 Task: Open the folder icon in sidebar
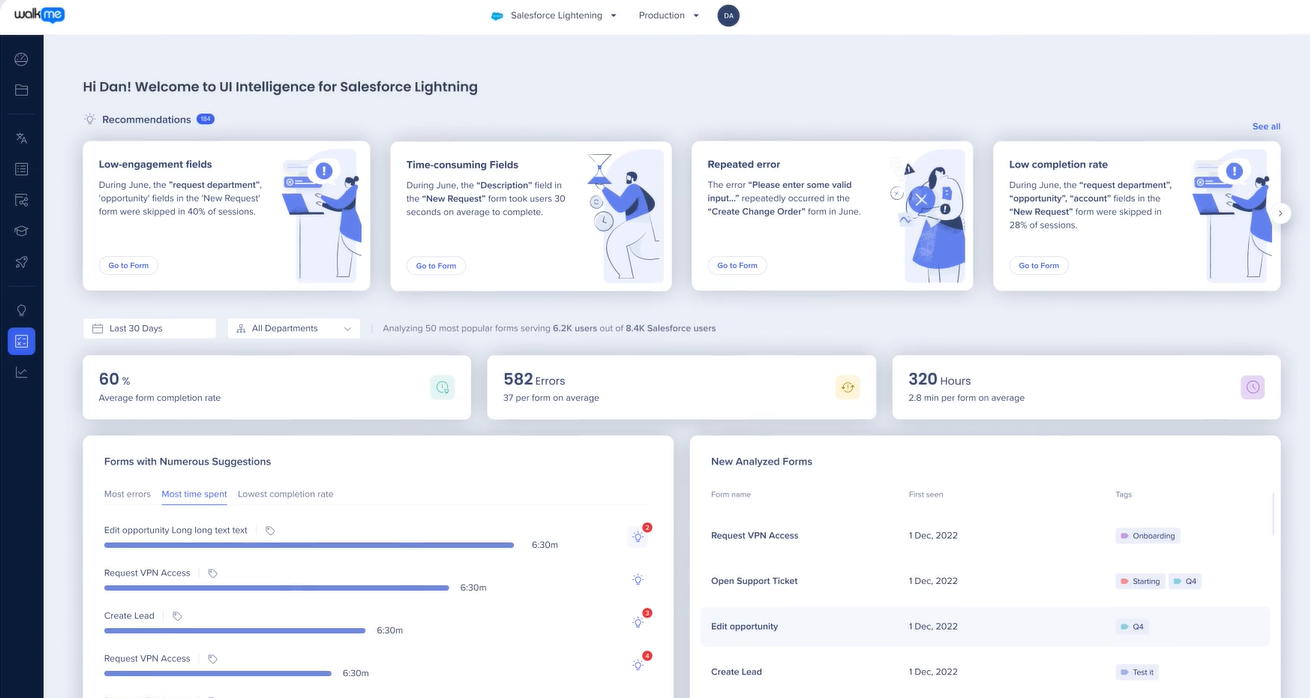click(21, 90)
